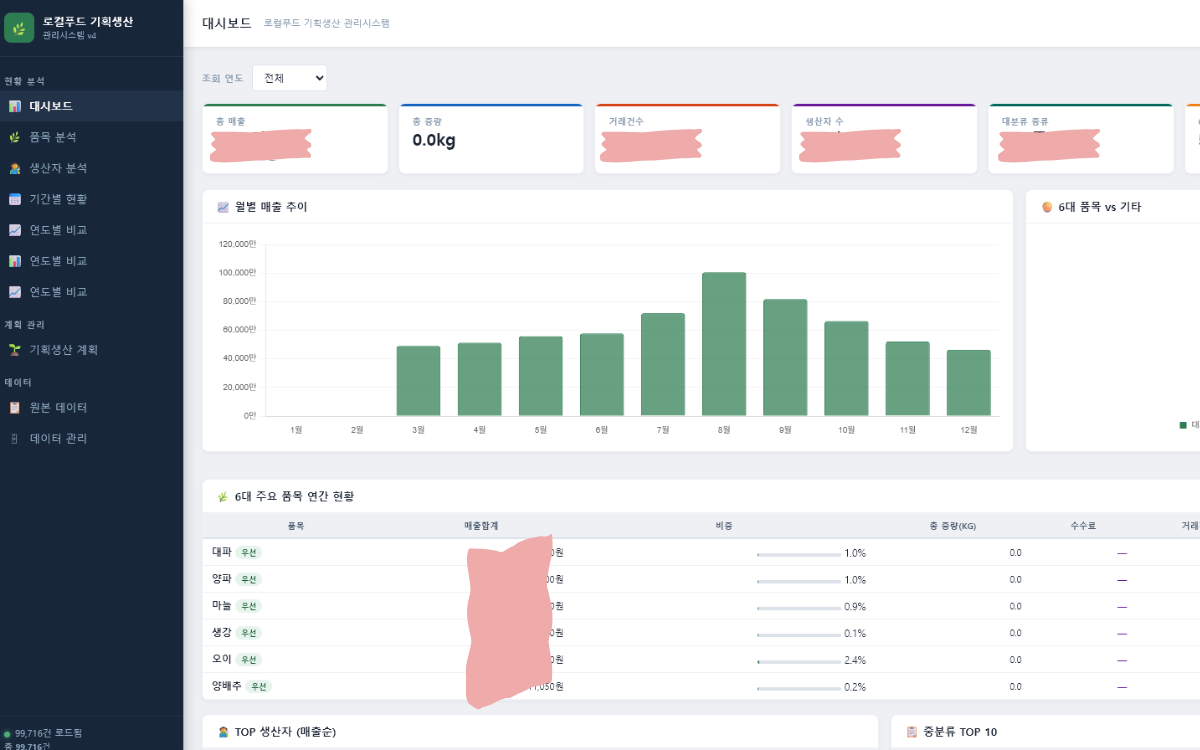
Task: Click the 0.2% share value for 양배추
Action: (855, 687)
